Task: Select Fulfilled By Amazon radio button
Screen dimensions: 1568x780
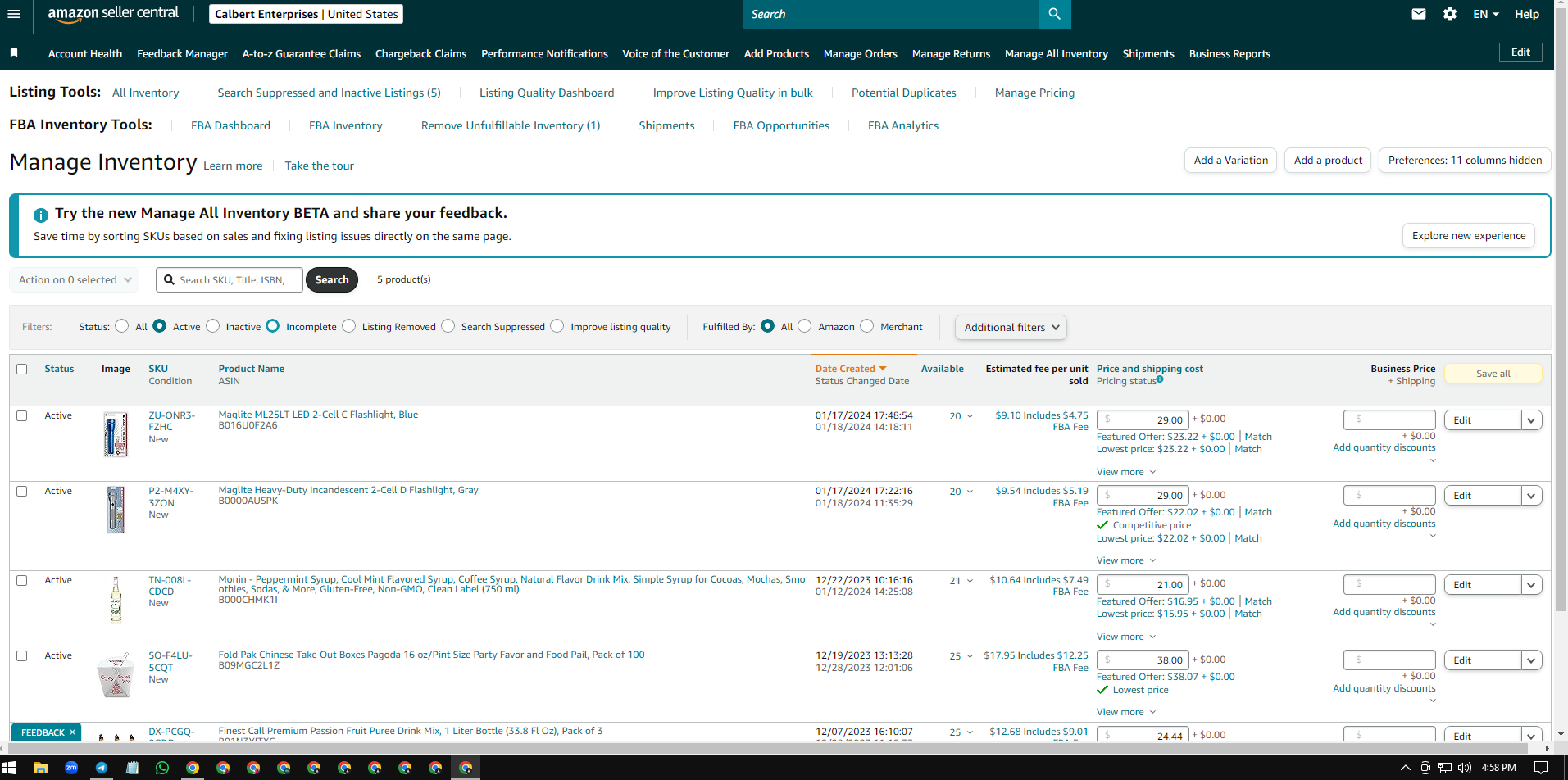Action: pos(805,326)
